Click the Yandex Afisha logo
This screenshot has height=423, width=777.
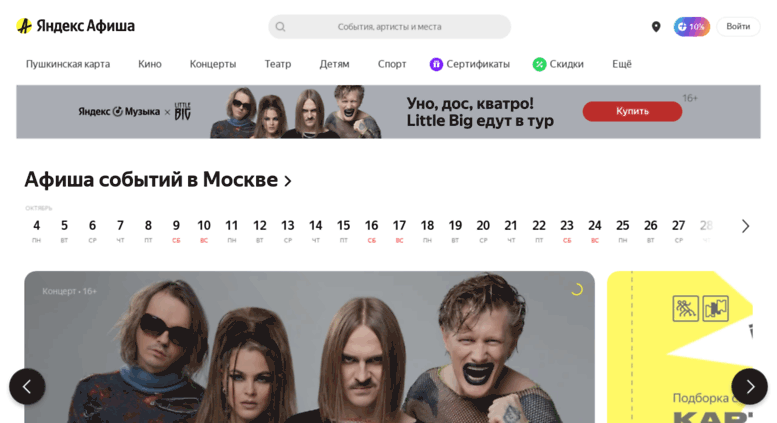75,26
